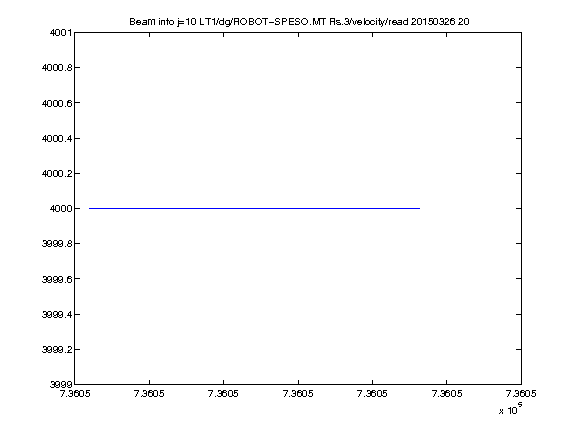Select the 4000.8 y-axis tick label
This screenshot has width=576, height=432.
(x=57, y=68)
